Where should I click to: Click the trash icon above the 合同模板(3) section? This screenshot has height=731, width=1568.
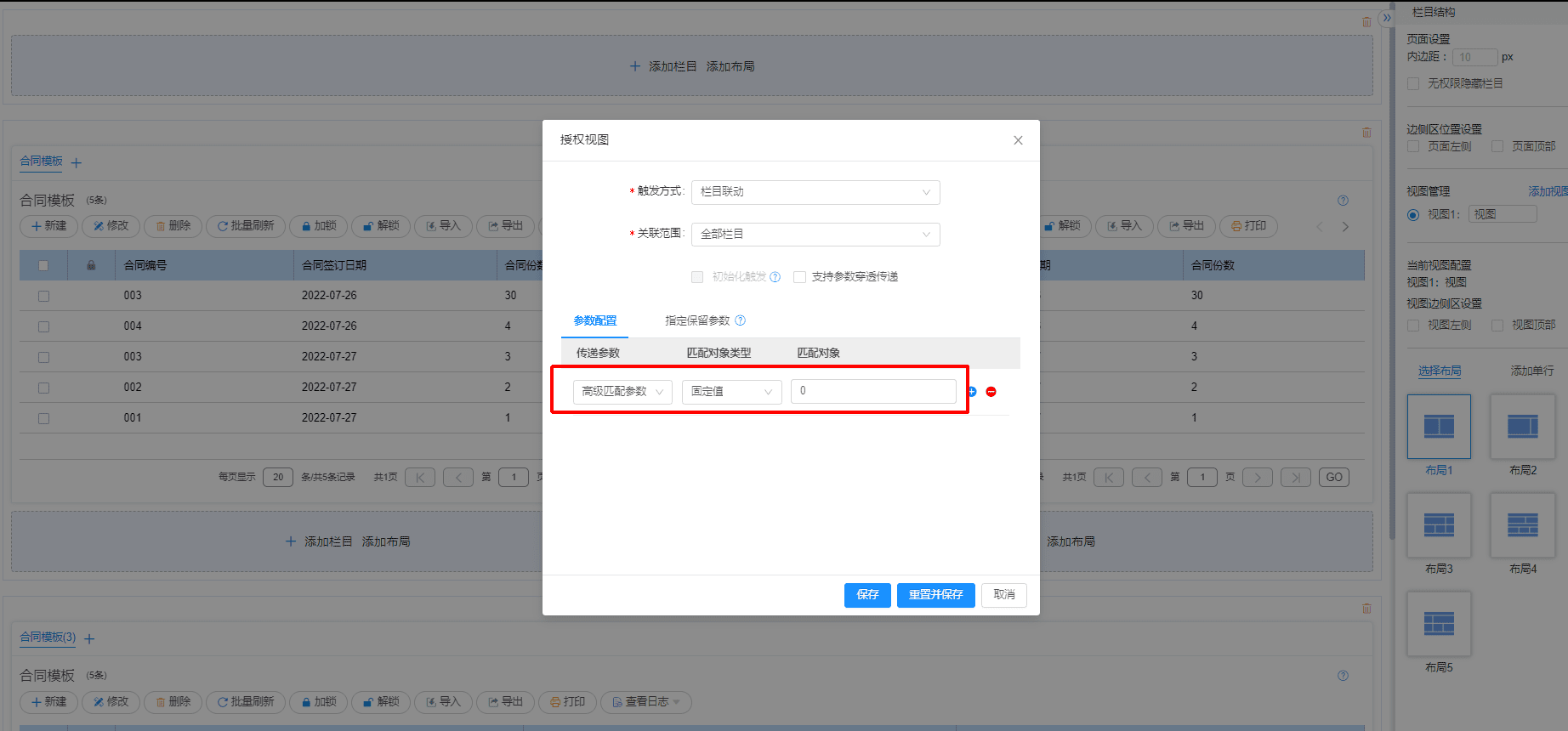[x=1366, y=609]
